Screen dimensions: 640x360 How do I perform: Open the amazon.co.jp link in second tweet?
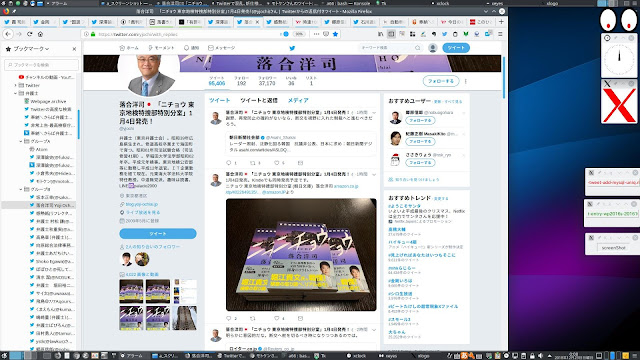[x=346, y=186]
